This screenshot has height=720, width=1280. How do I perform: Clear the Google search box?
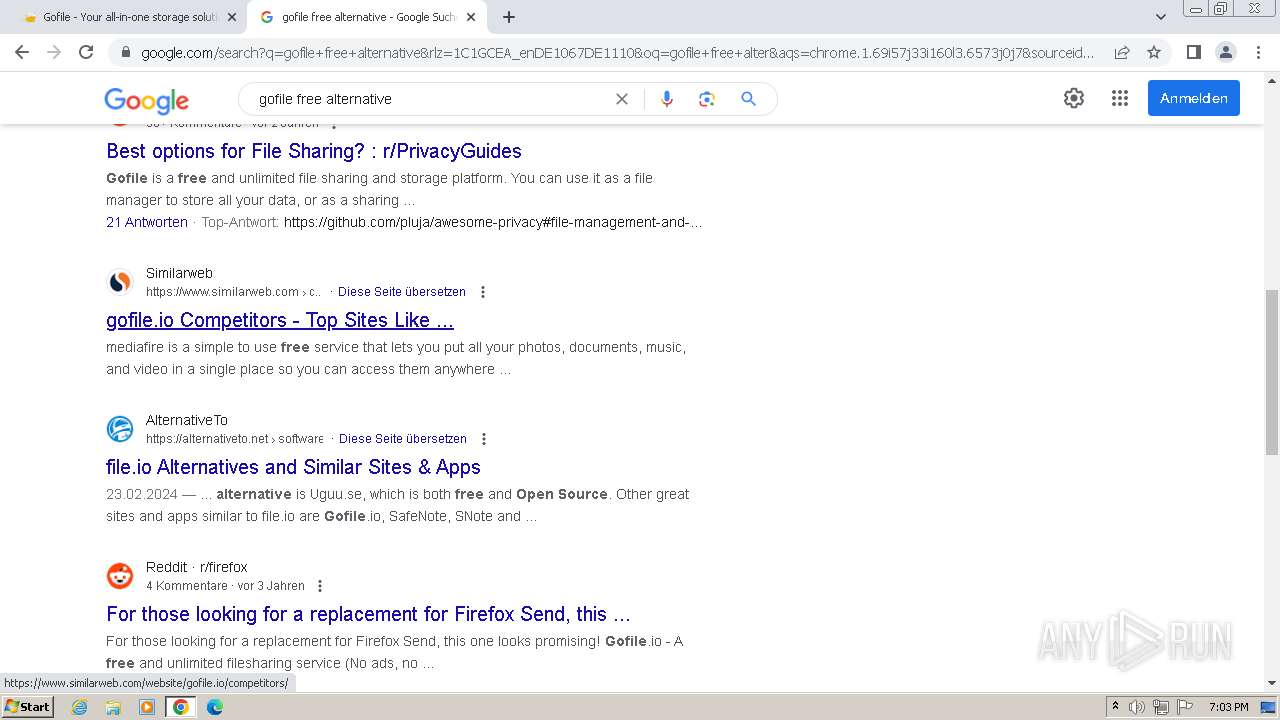pos(622,99)
